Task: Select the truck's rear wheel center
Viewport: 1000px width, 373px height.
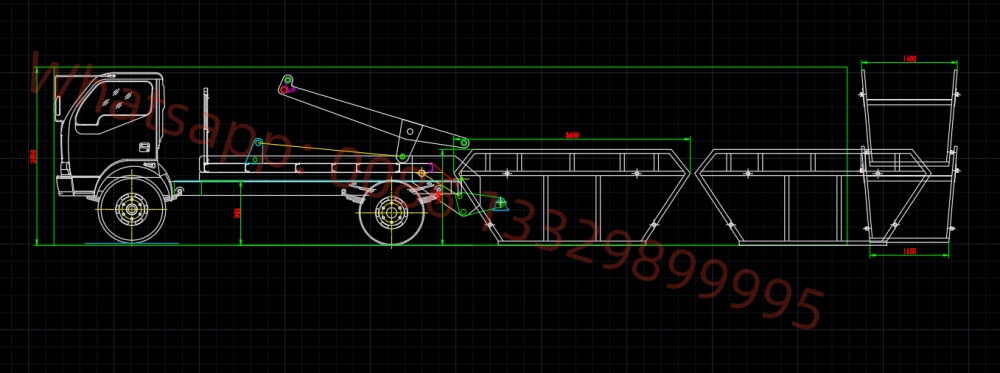Action: [391, 213]
